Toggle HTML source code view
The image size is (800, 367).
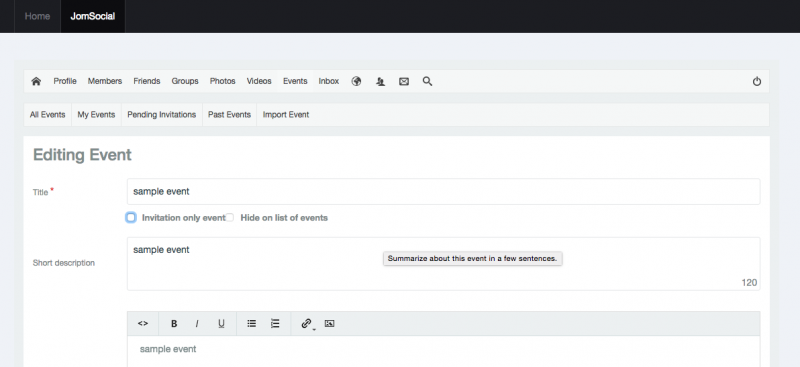pos(143,323)
